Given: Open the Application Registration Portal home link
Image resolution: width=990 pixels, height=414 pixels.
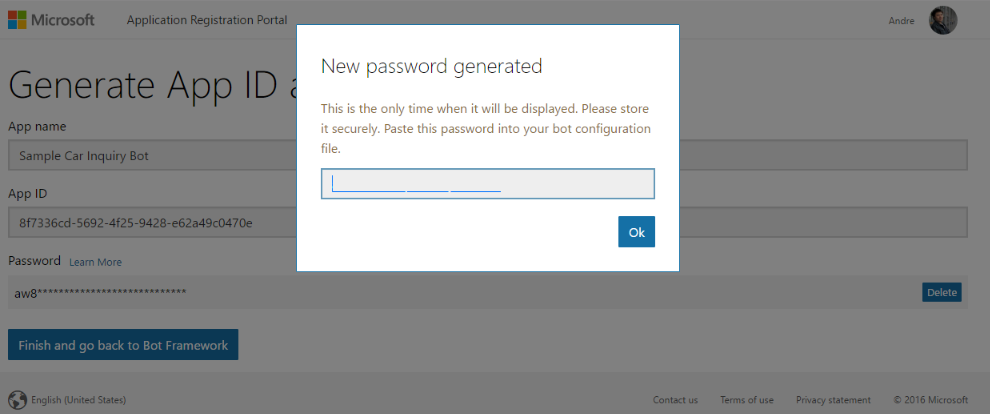Looking at the screenshot, I should click(x=207, y=20).
